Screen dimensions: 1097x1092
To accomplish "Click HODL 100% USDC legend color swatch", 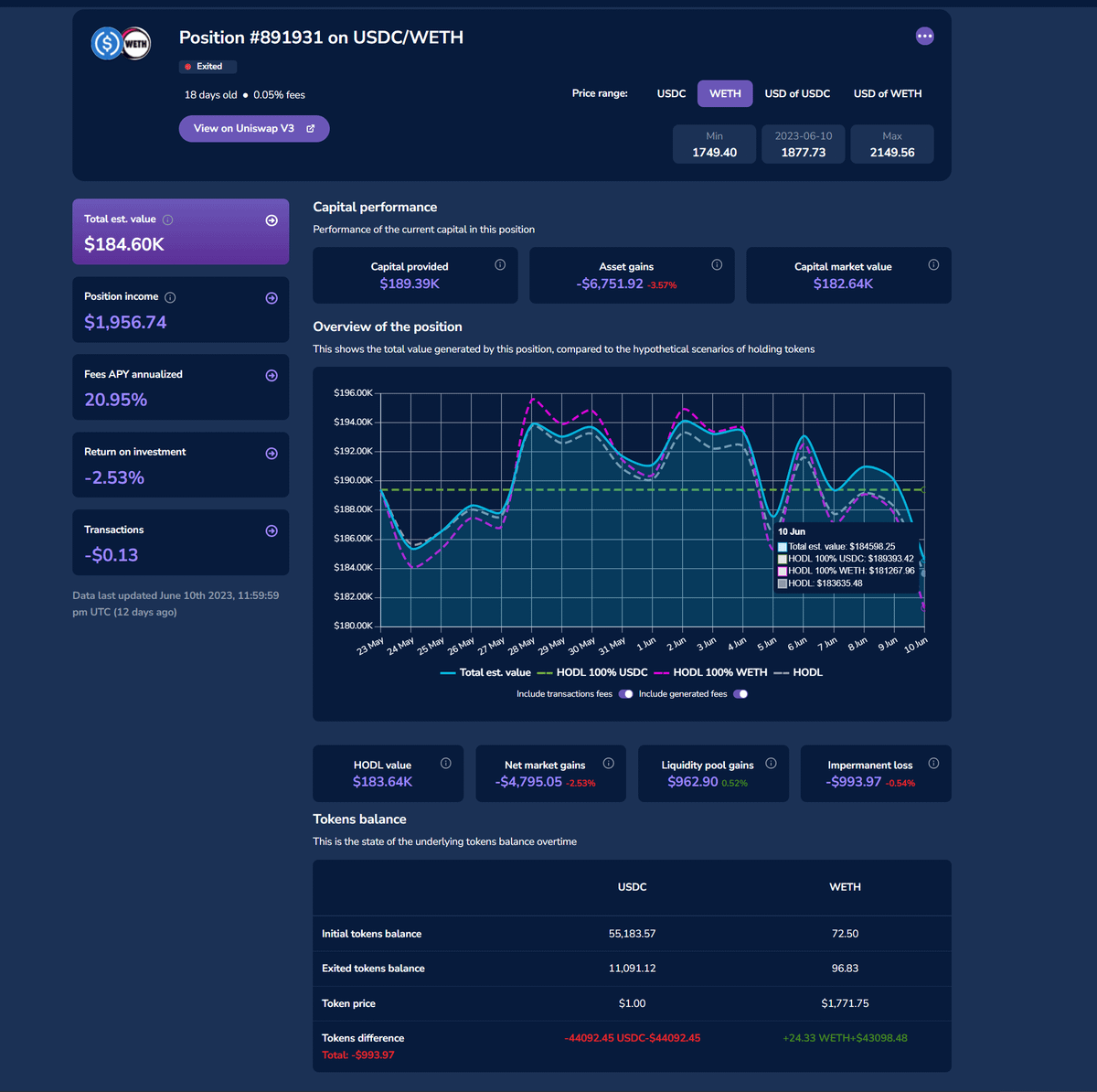I will [545, 673].
